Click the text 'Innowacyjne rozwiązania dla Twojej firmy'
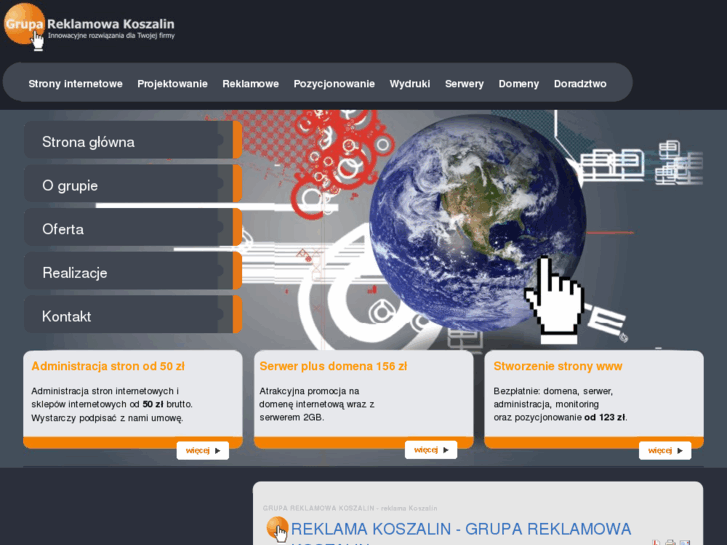 [111, 36]
